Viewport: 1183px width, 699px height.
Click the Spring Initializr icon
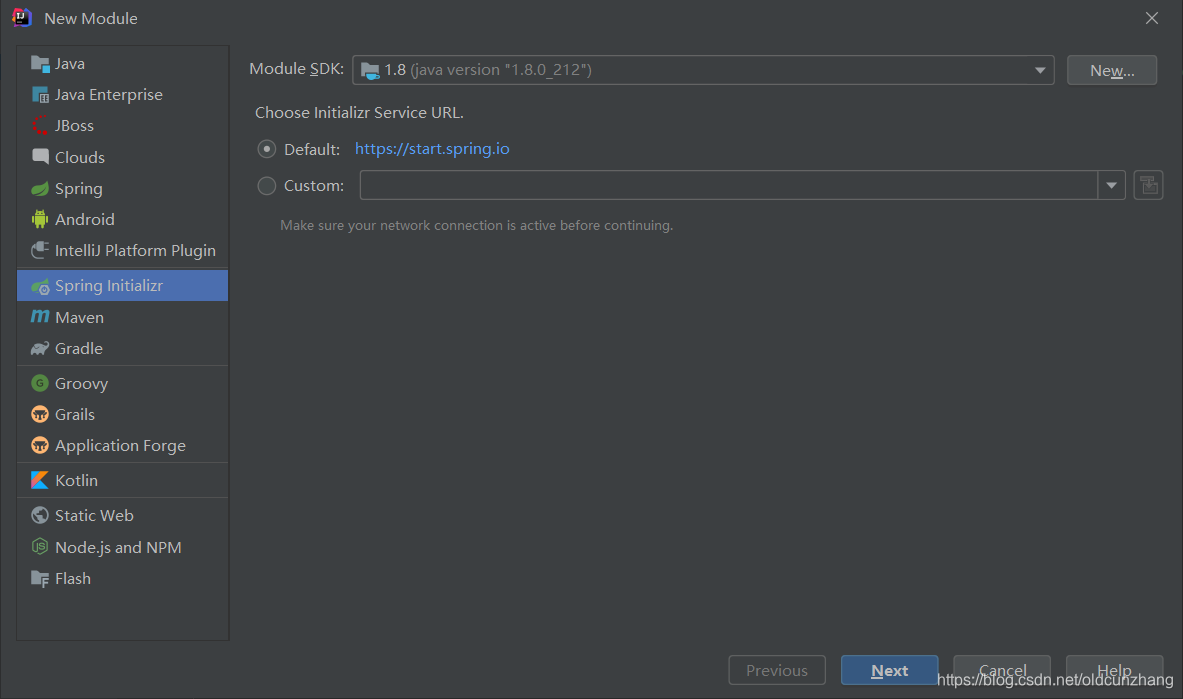point(40,286)
